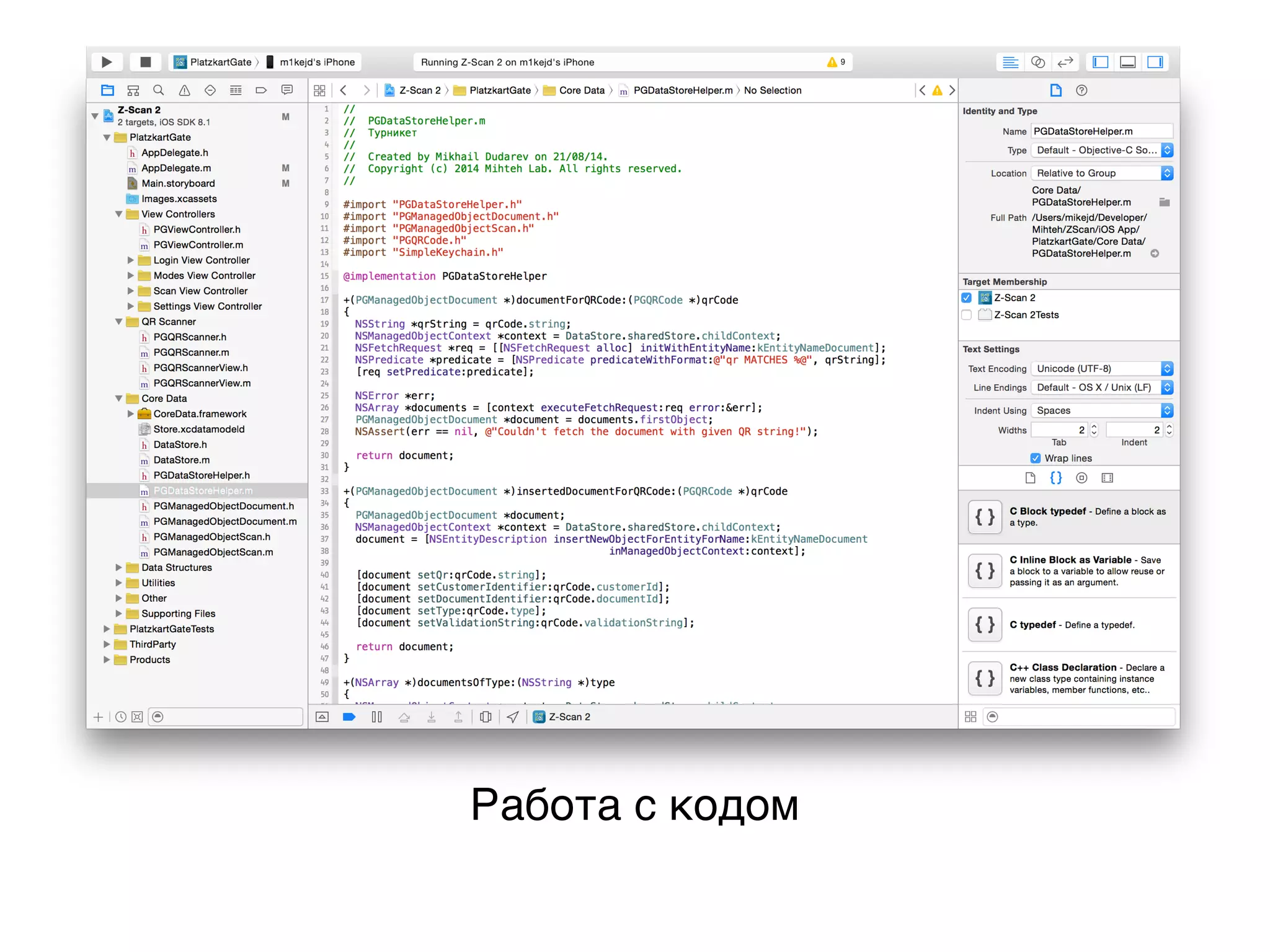Open the Debug navigator icon
This screenshot has width=1270, height=952.
(x=236, y=90)
